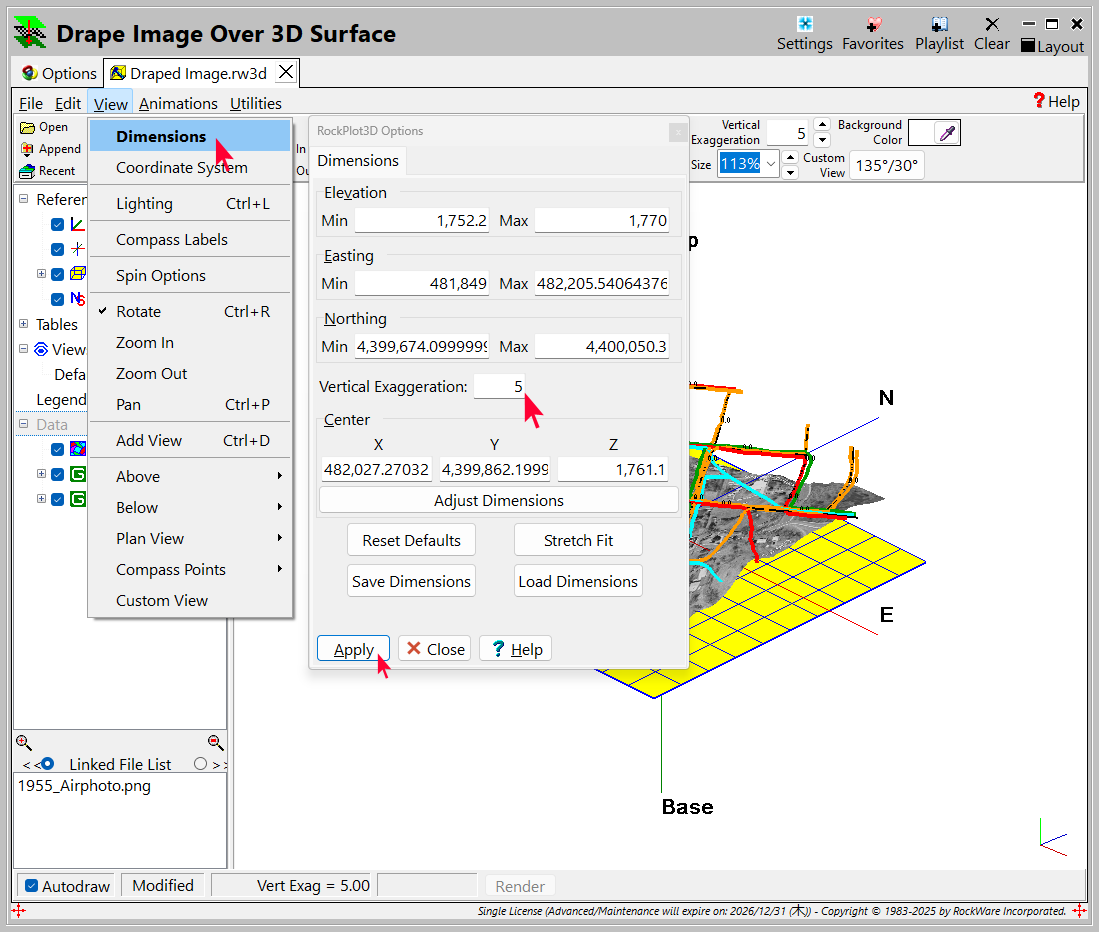The height and width of the screenshot is (932, 1099).
Task: Click the Favorites heart icon
Action: [x=872, y=24]
